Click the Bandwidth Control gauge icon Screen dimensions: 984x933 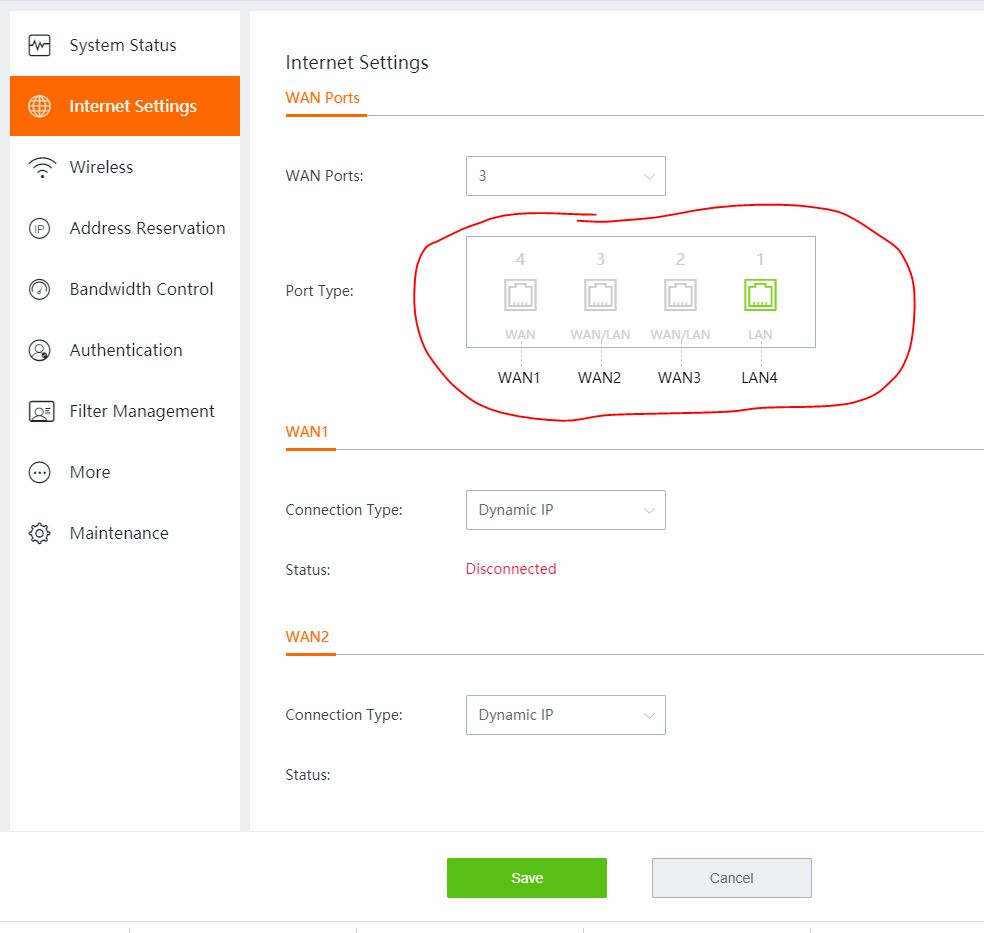(x=40, y=290)
